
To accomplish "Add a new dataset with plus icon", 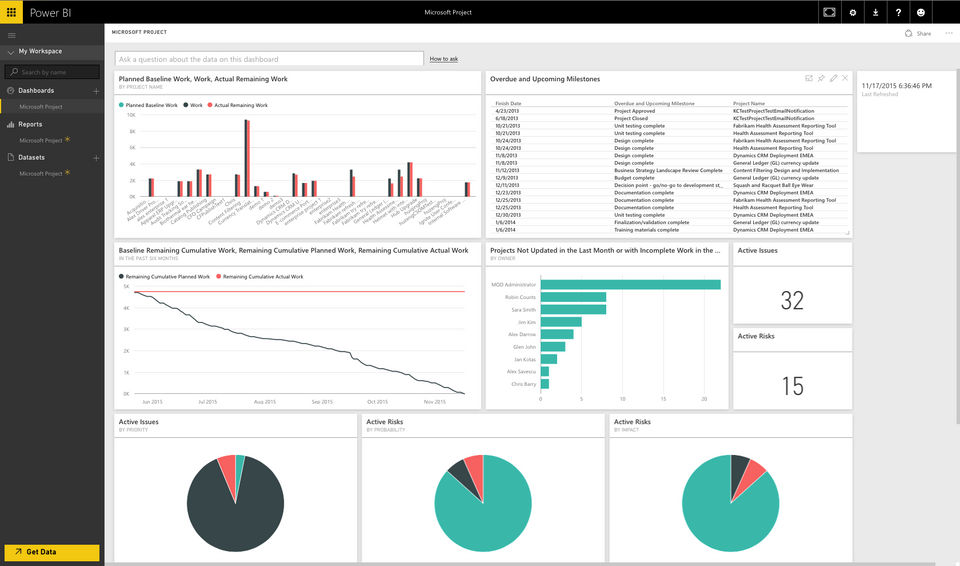I will [96, 158].
